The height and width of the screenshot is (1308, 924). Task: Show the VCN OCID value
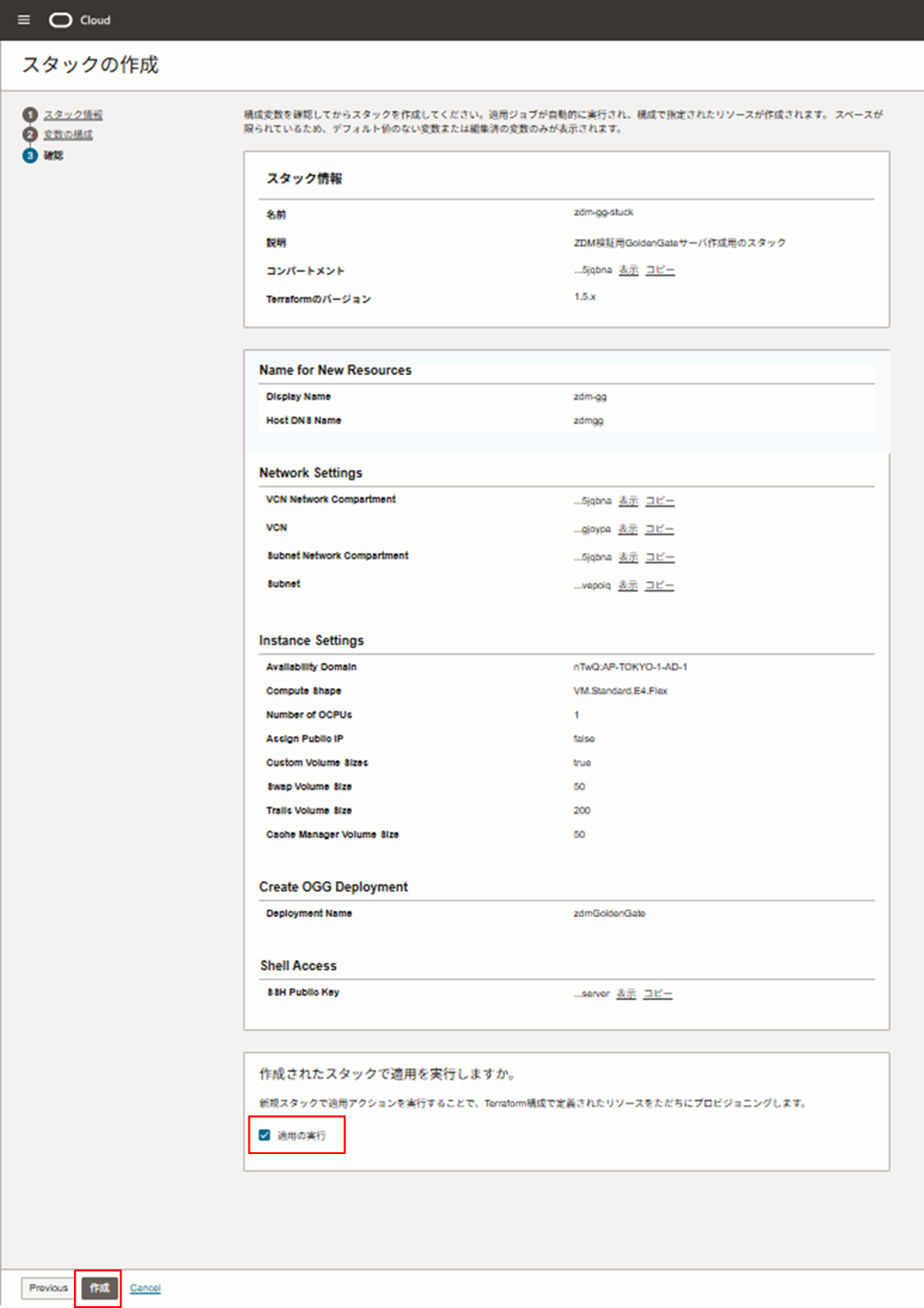tap(628, 529)
